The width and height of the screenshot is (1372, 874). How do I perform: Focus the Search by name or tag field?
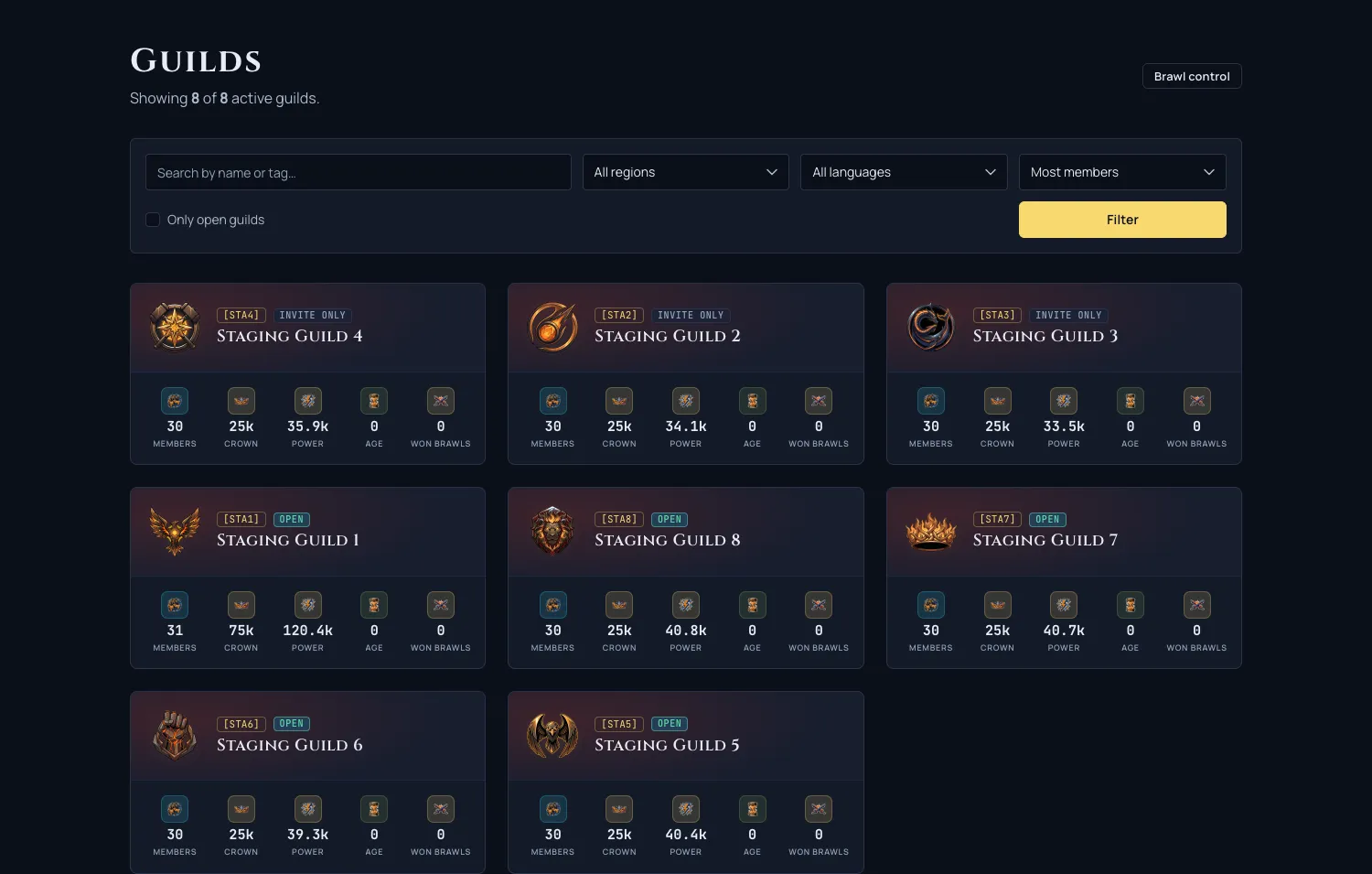[x=359, y=172]
